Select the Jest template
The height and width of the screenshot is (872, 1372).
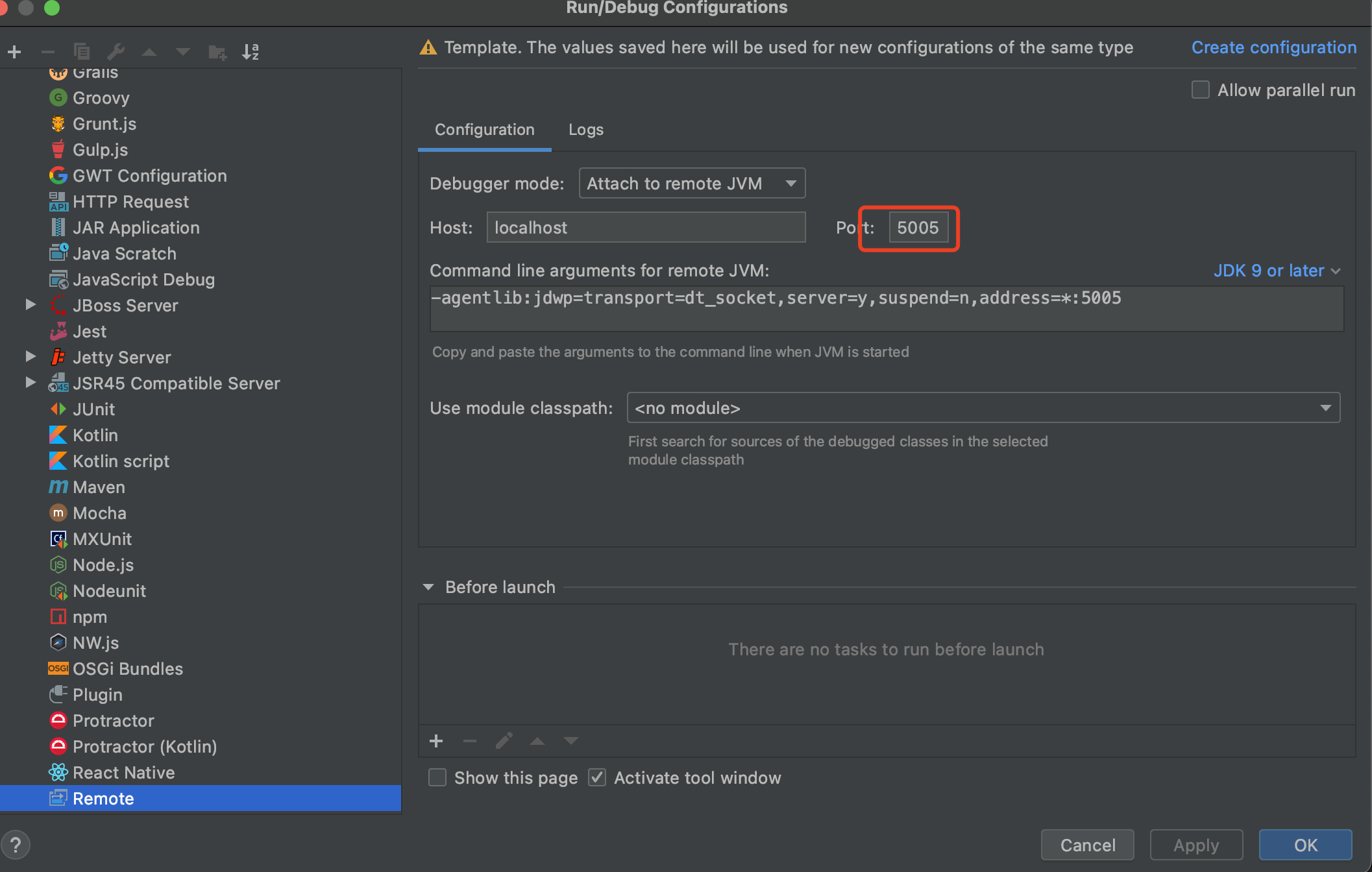pos(89,332)
